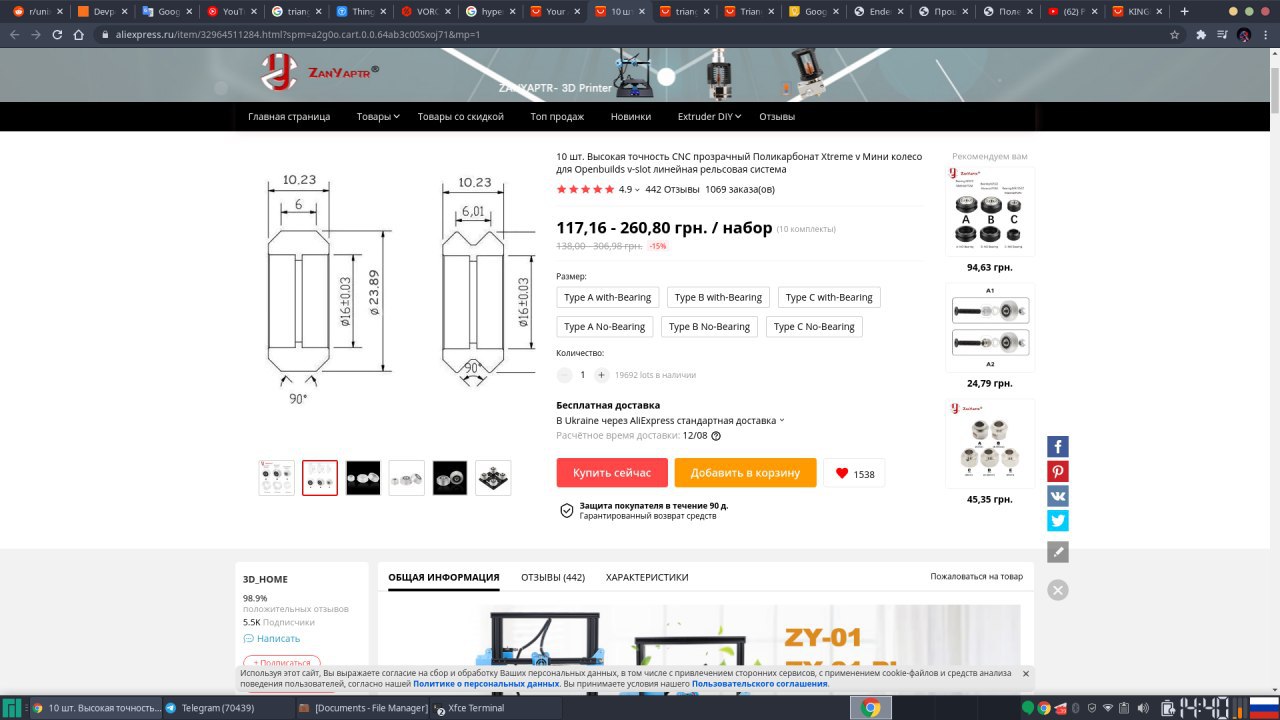Select the Type B with-Bearing option
This screenshot has width=1280, height=720.
[x=718, y=297]
